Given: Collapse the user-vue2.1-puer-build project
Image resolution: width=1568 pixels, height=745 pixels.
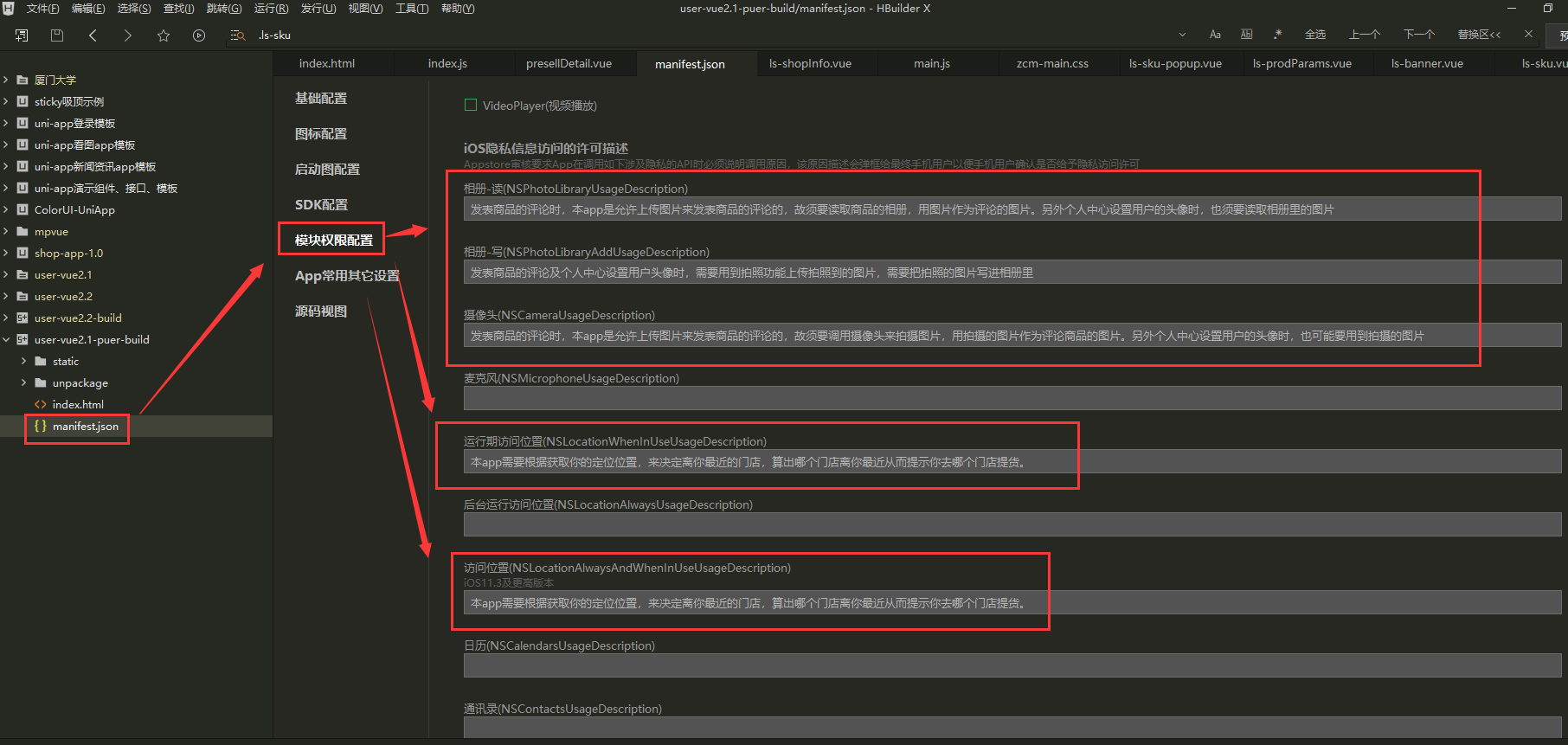Looking at the screenshot, I should pyautogui.click(x=6, y=339).
